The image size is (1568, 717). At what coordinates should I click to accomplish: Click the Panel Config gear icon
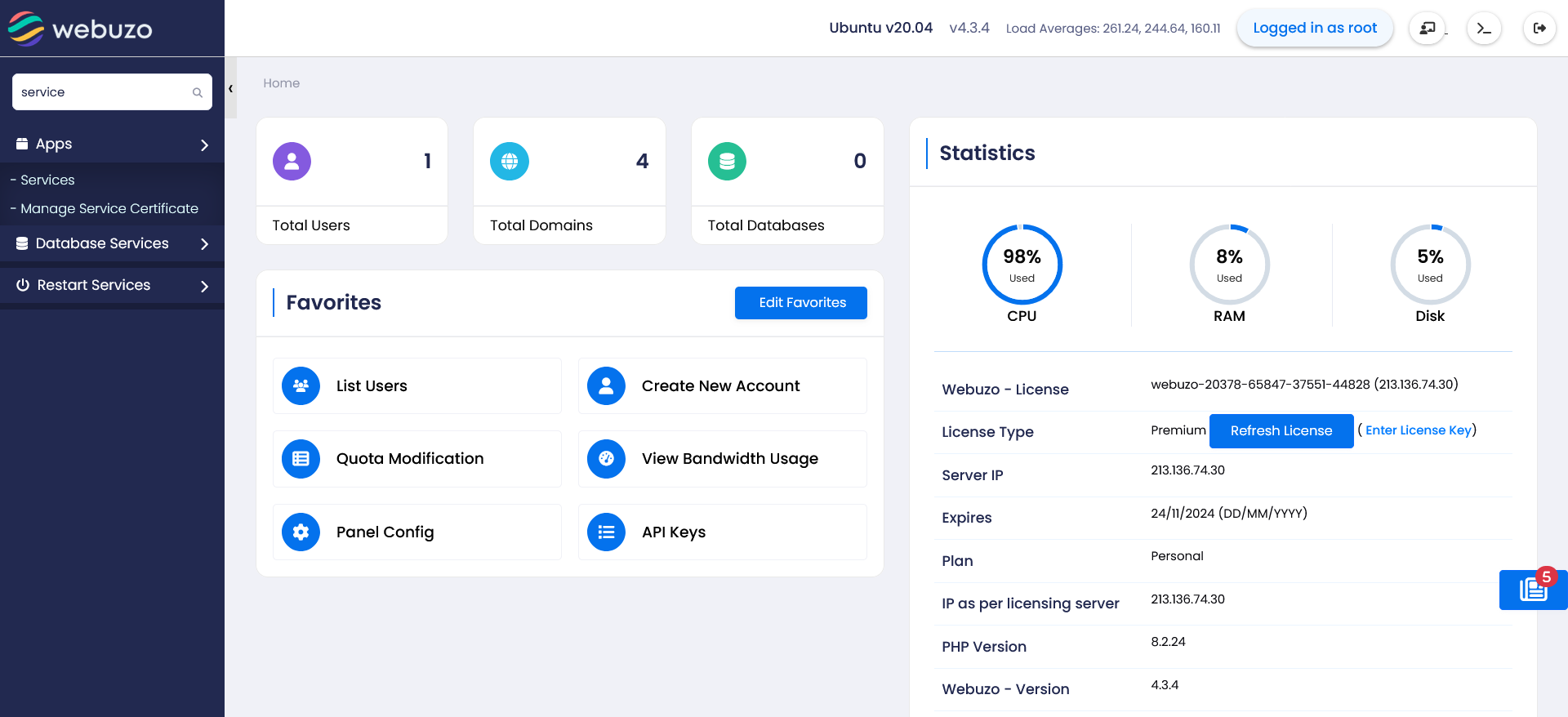point(301,532)
